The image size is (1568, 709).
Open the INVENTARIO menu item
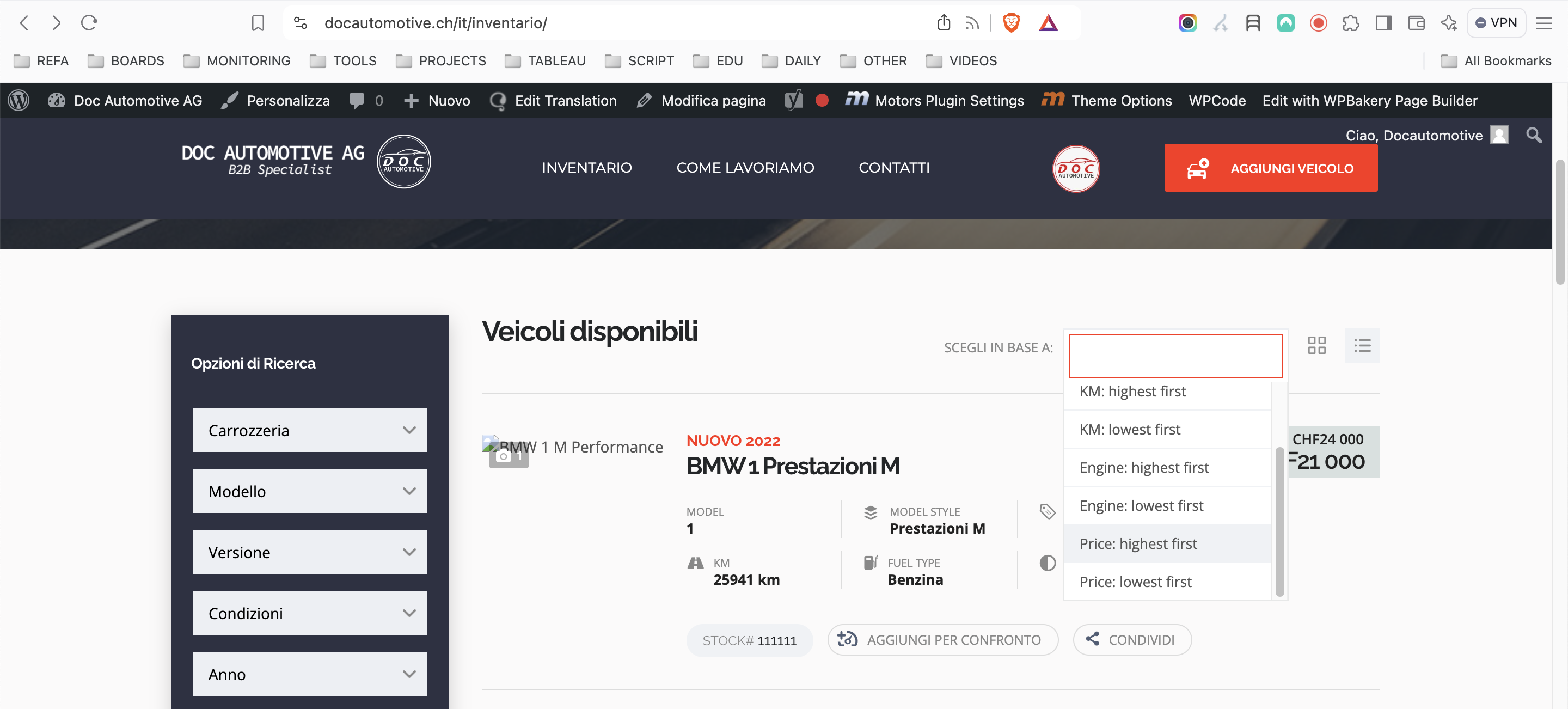click(587, 167)
